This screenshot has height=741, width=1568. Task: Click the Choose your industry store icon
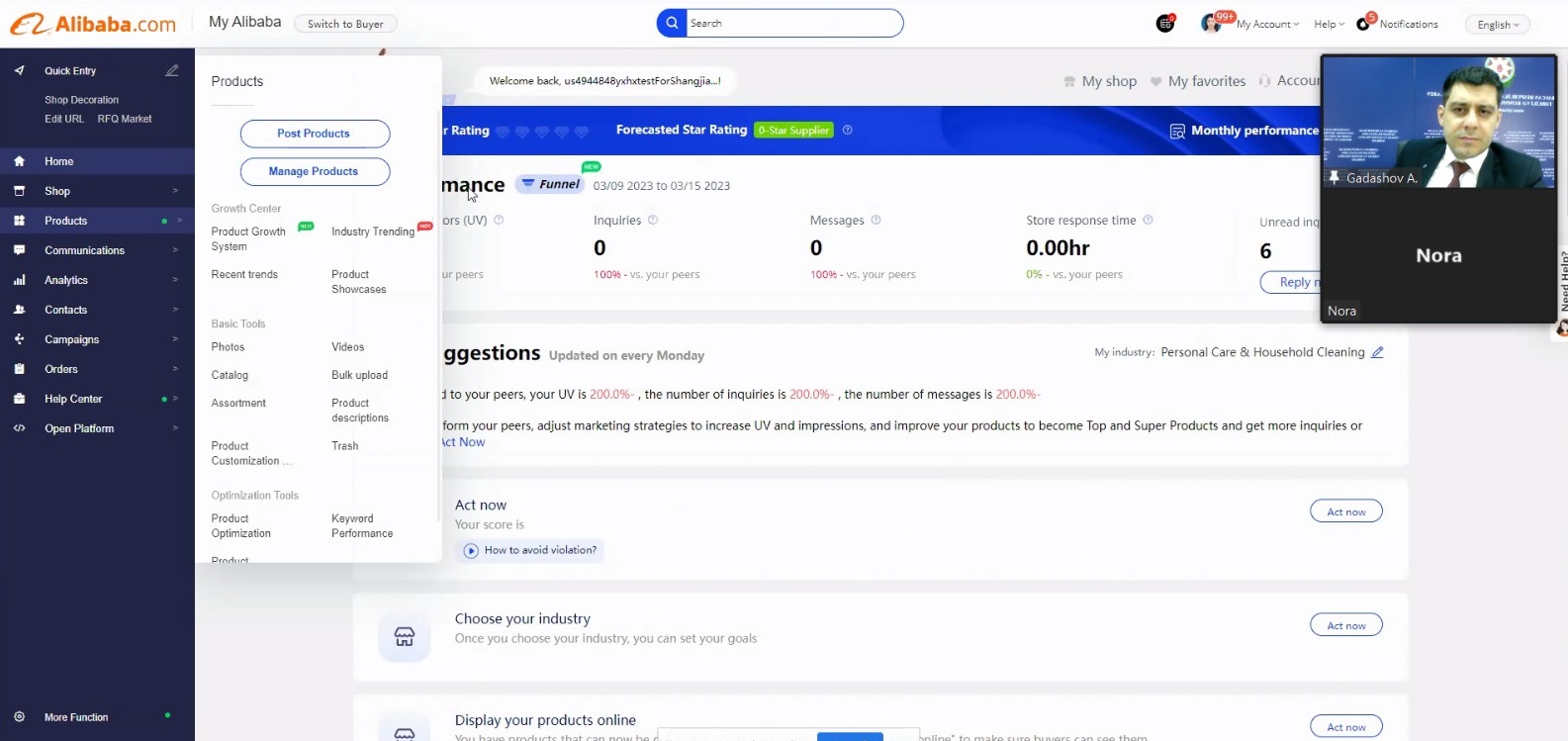[x=405, y=636]
